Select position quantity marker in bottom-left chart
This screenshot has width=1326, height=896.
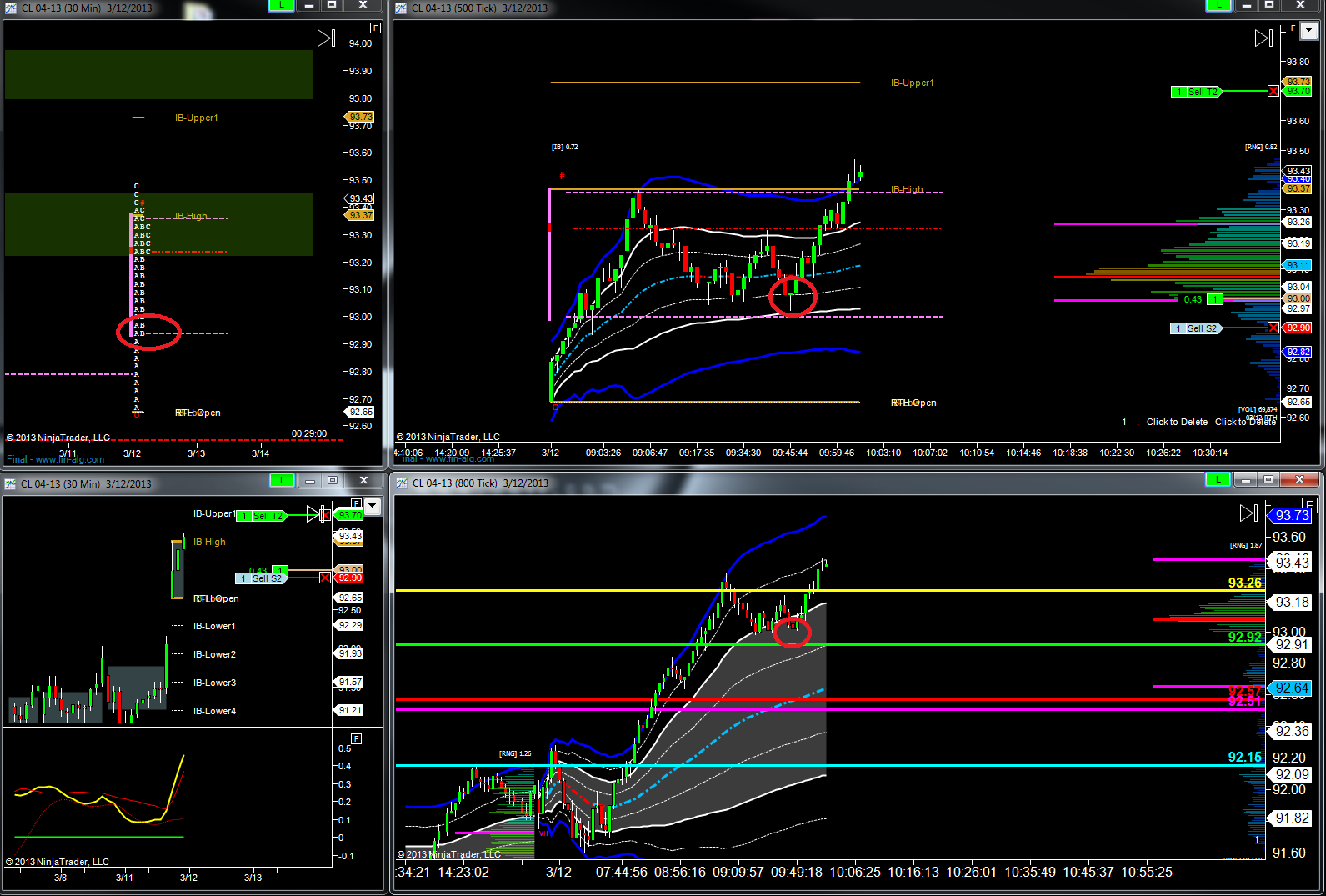coord(281,570)
